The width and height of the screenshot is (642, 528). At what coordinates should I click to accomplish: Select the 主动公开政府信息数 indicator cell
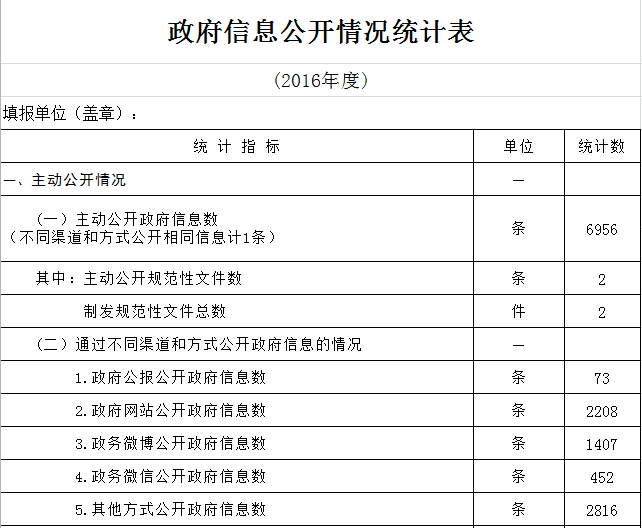[x=140, y=228]
